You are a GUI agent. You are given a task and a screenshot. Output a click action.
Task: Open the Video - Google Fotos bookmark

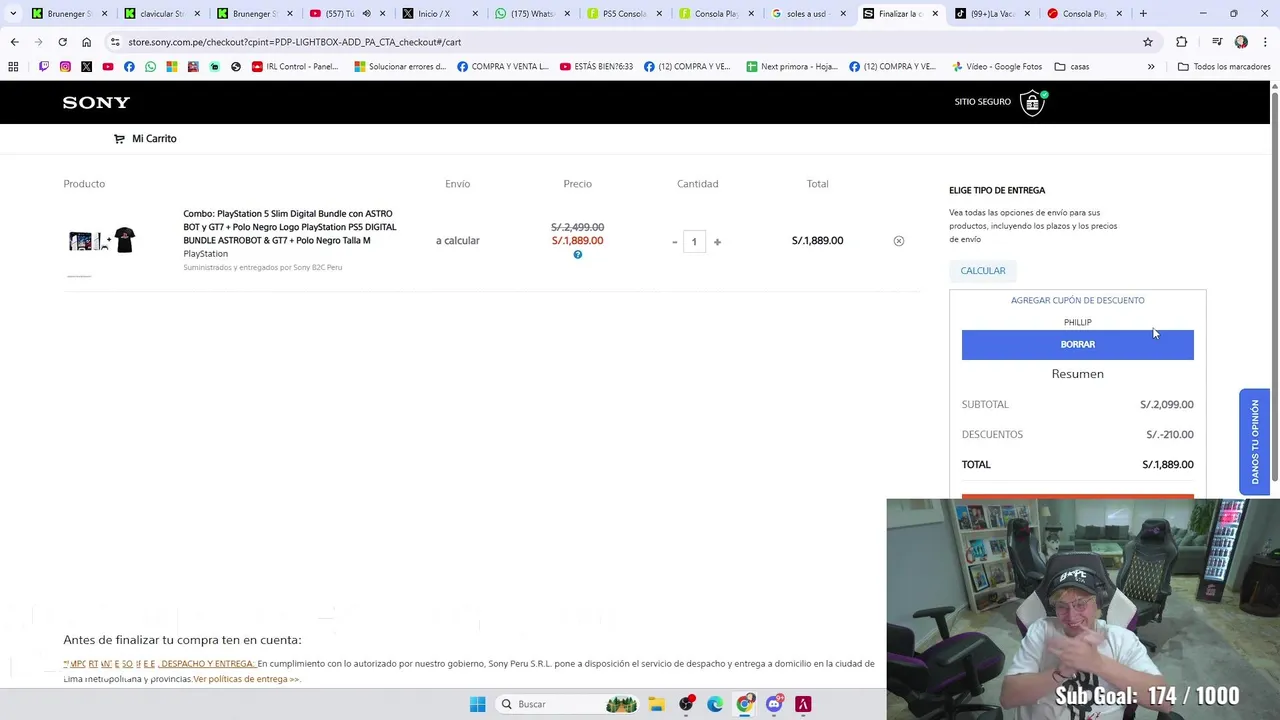pos(996,67)
